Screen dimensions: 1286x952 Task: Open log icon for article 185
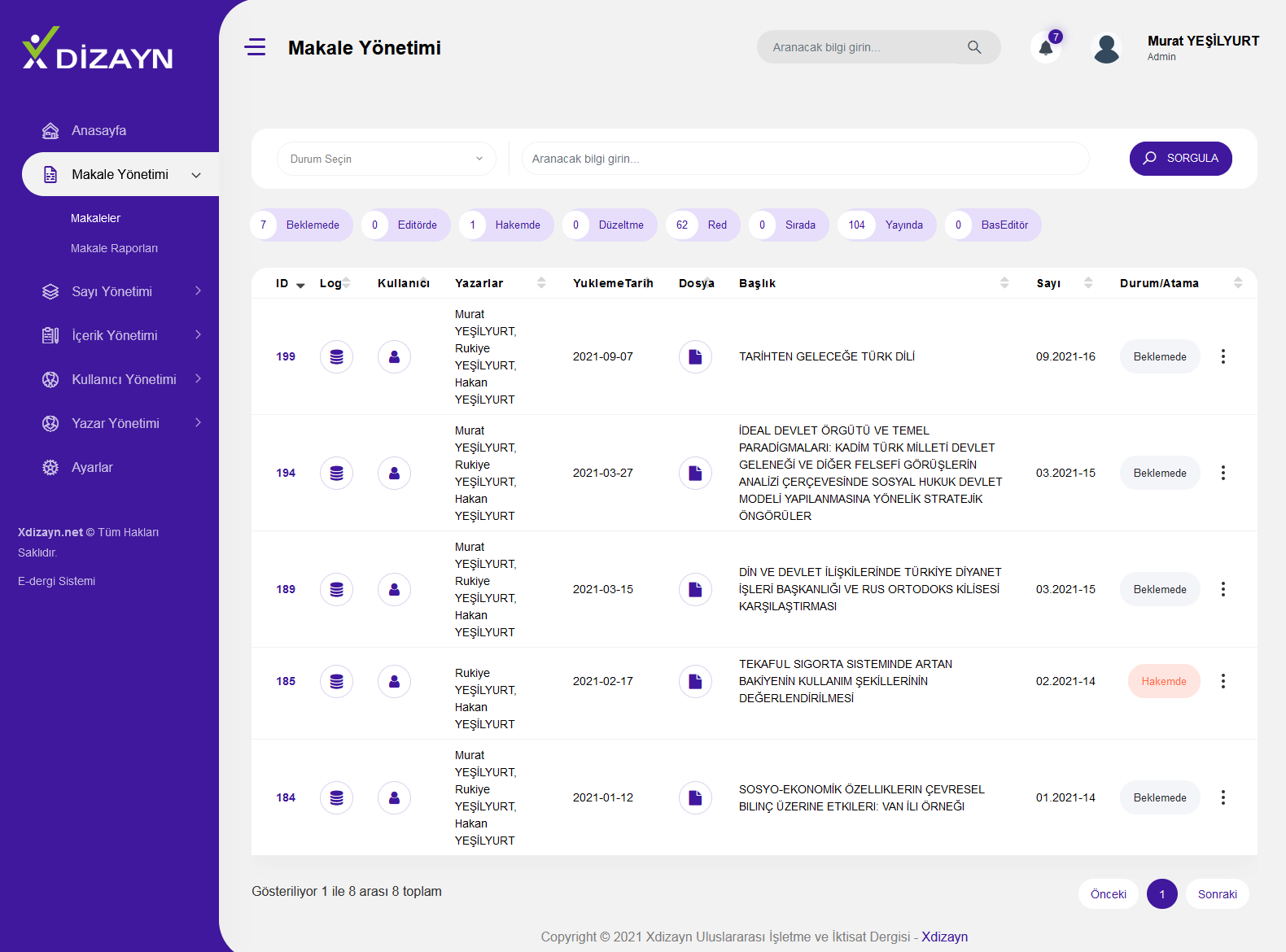(336, 681)
